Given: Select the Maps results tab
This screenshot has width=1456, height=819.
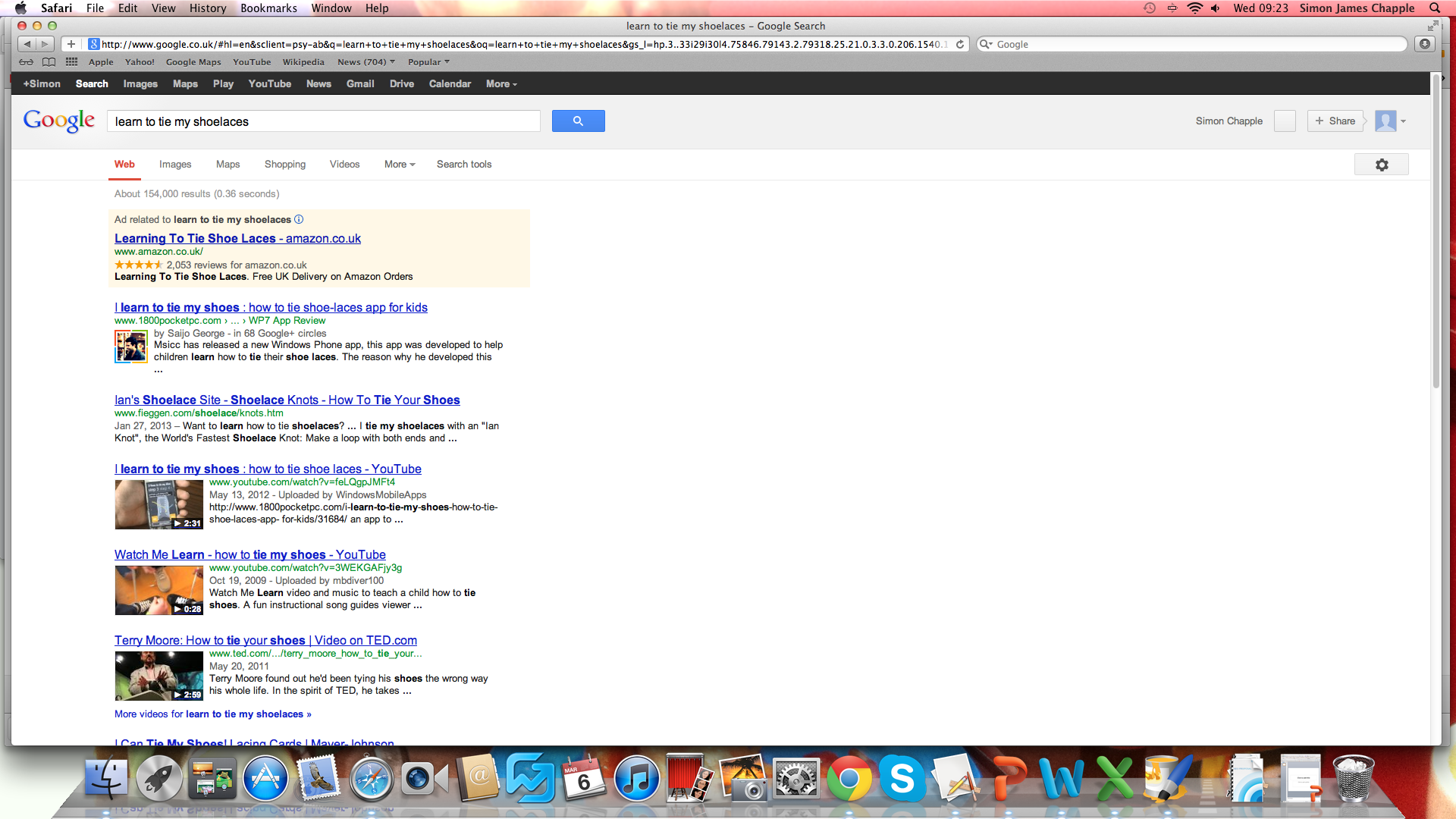Looking at the screenshot, I should tap(227, 164).
